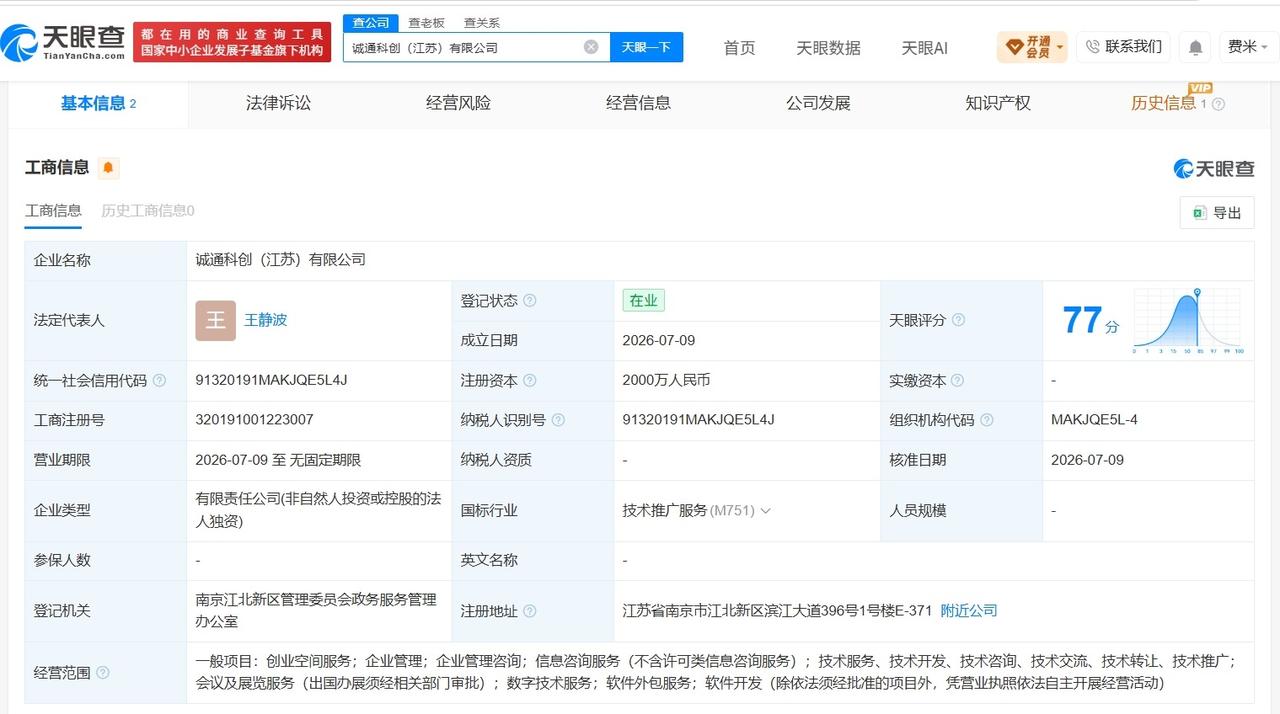Click the notification bell icon
This screenshot has width=1280, height=714.
(x=1195, y=47)
